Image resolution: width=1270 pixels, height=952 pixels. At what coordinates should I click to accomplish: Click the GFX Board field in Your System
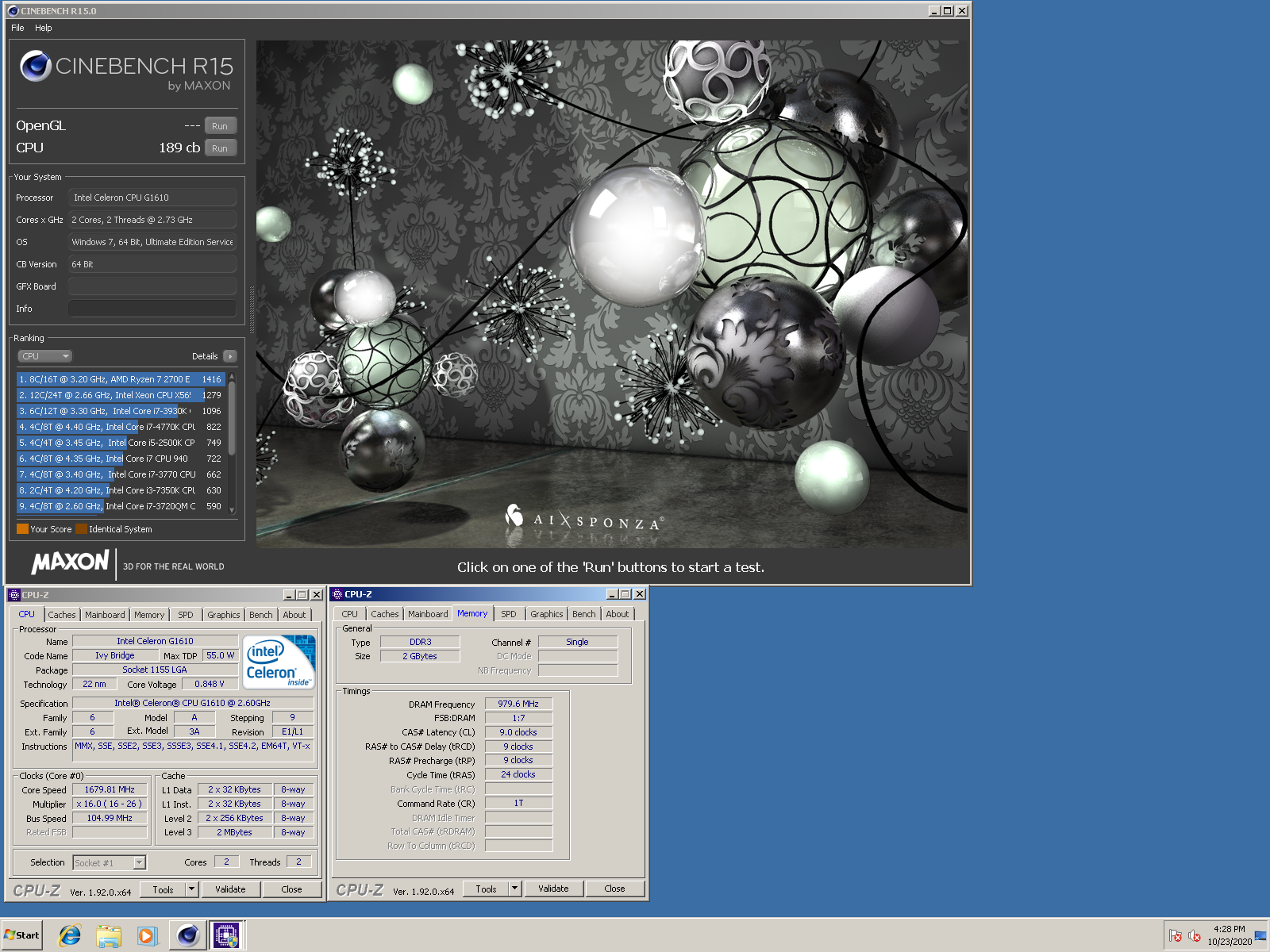click(x=152, y=286)
